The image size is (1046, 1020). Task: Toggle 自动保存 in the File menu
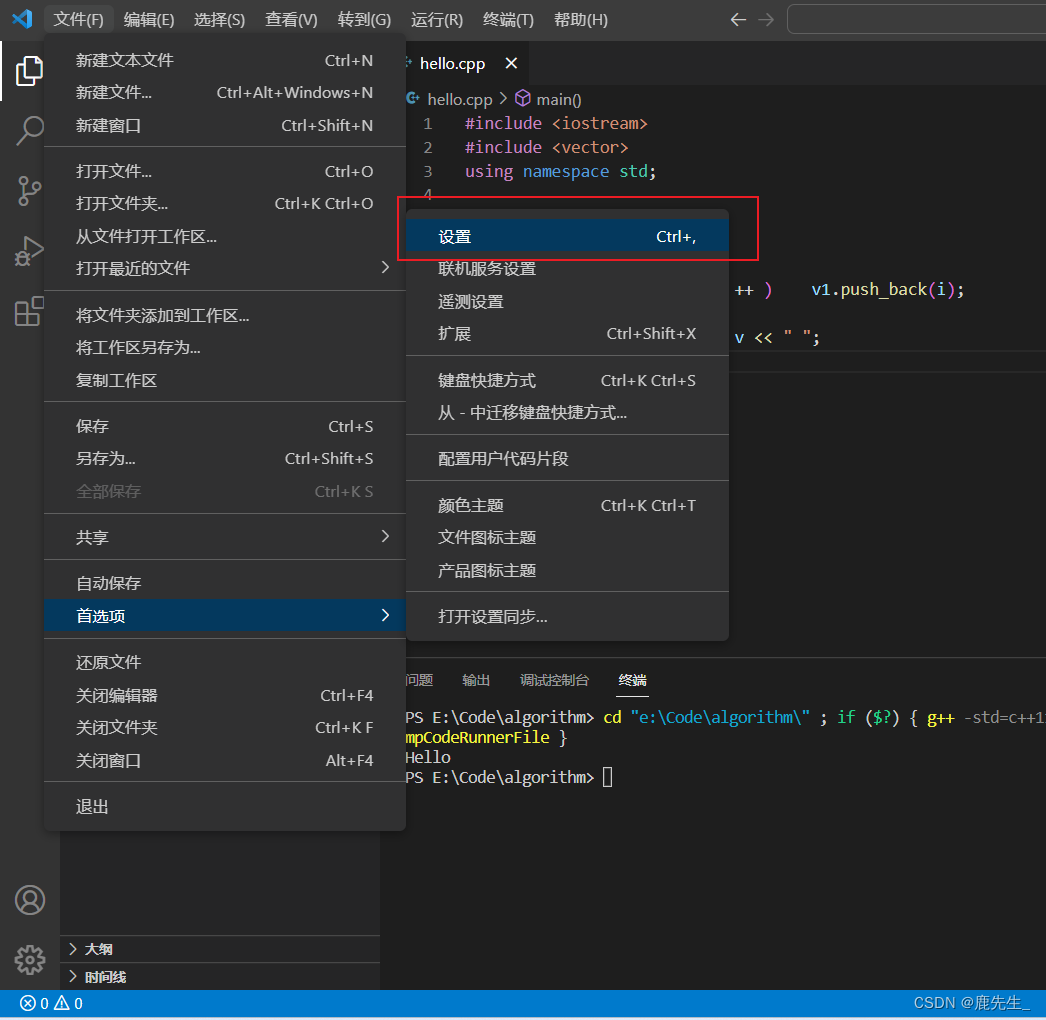tap(109, 583)
